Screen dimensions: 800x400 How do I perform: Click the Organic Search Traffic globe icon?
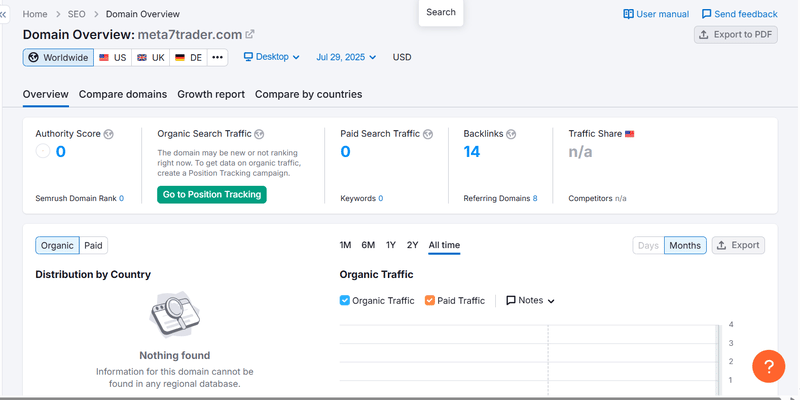pyautogui.click(x=259, y=134)
